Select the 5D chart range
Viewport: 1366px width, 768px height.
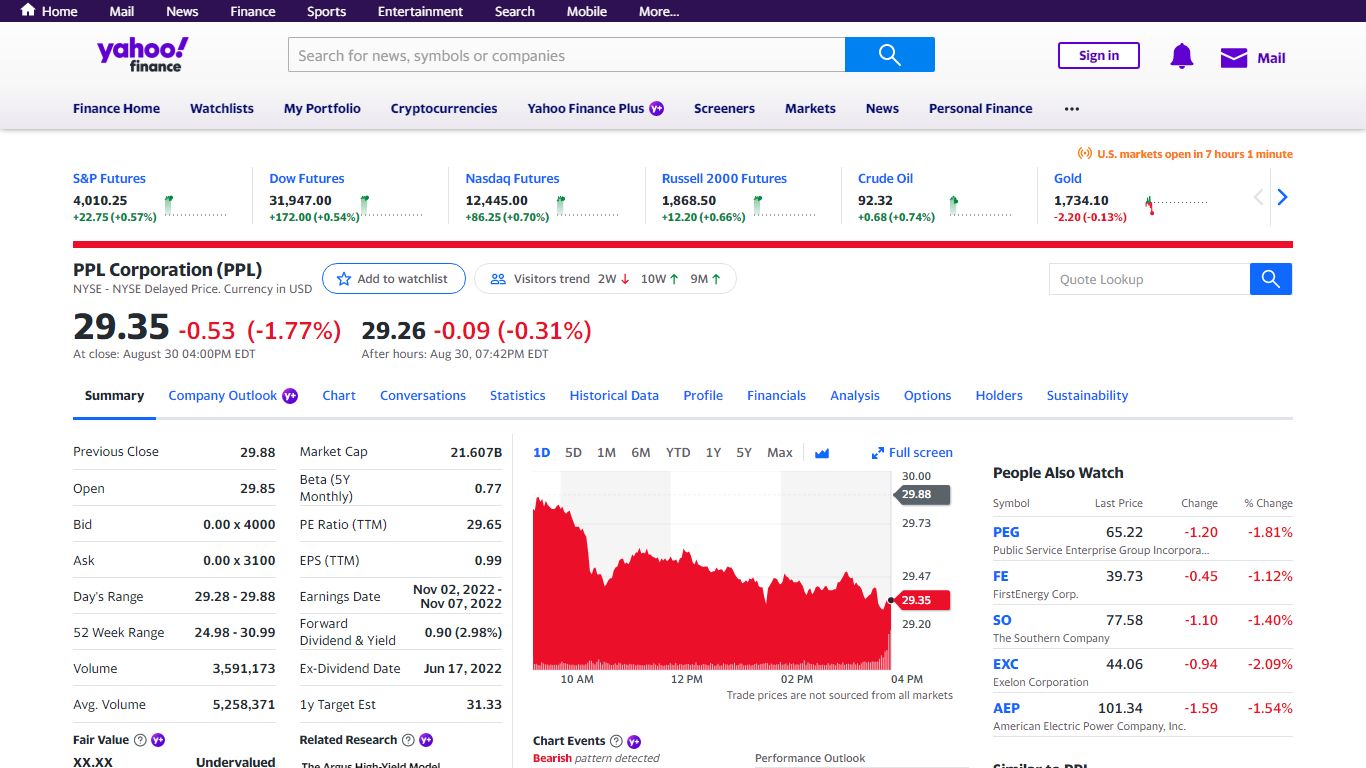[573, 453]
